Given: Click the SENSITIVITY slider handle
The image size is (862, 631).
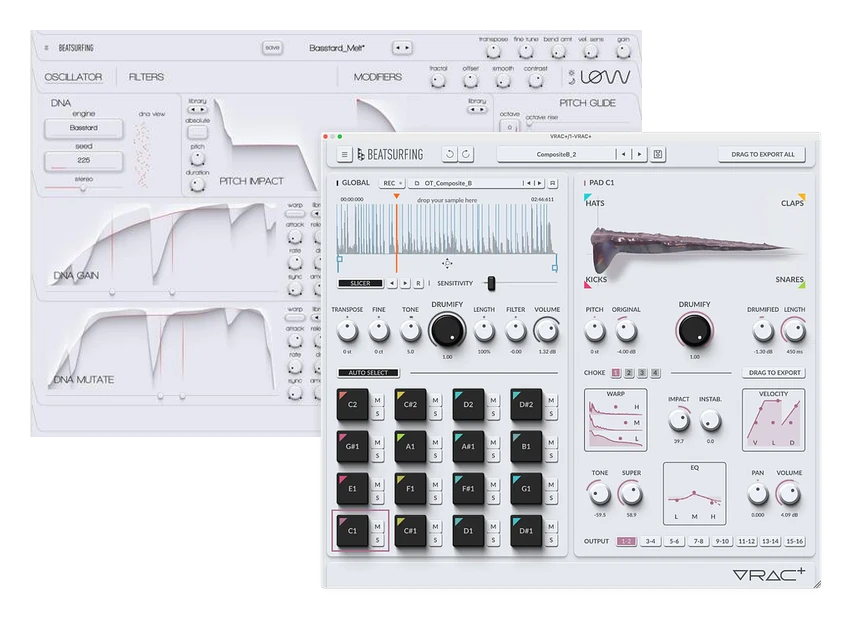Looking at the screenshot, I should click(491, 283).
